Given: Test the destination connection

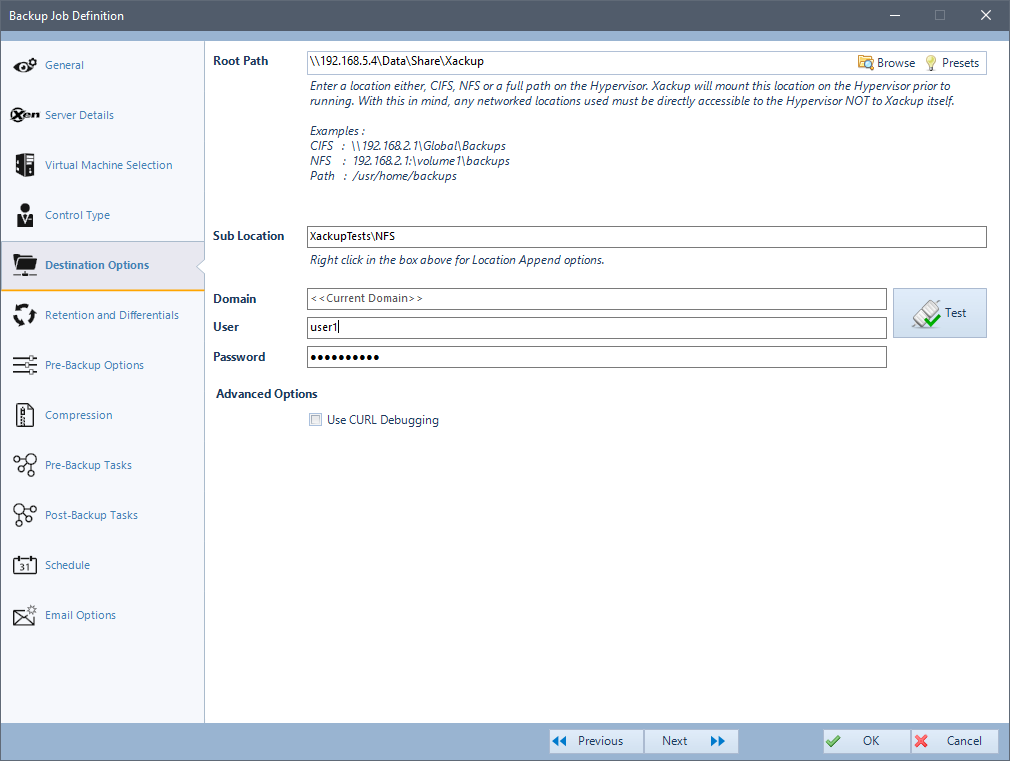Looking at the screenshot, I should click(940, 313).
